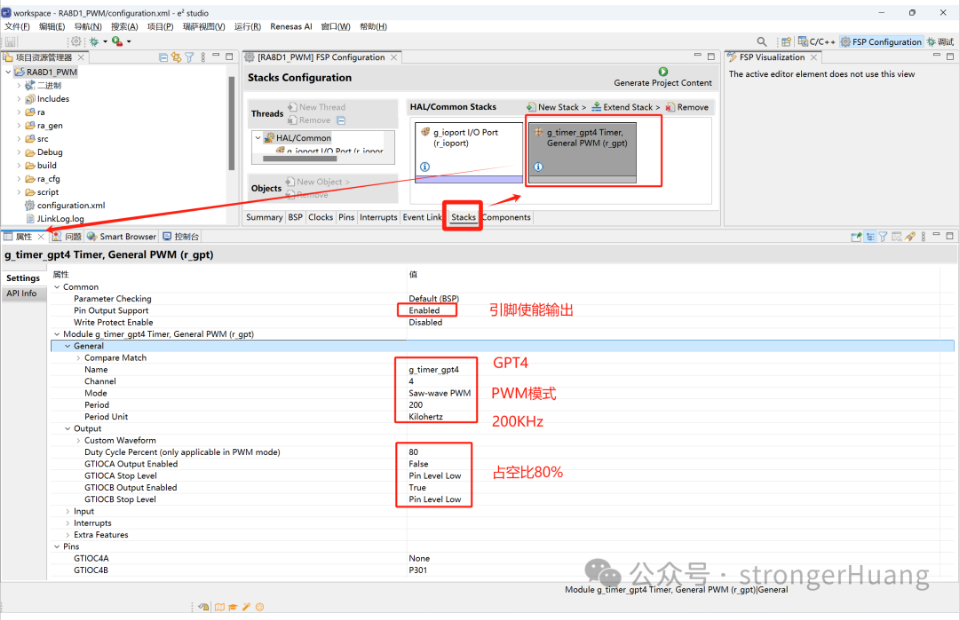Select the g_timer_gpt4 Timer stack block
Screen dimensions: 960x620
tap(582, 152)
